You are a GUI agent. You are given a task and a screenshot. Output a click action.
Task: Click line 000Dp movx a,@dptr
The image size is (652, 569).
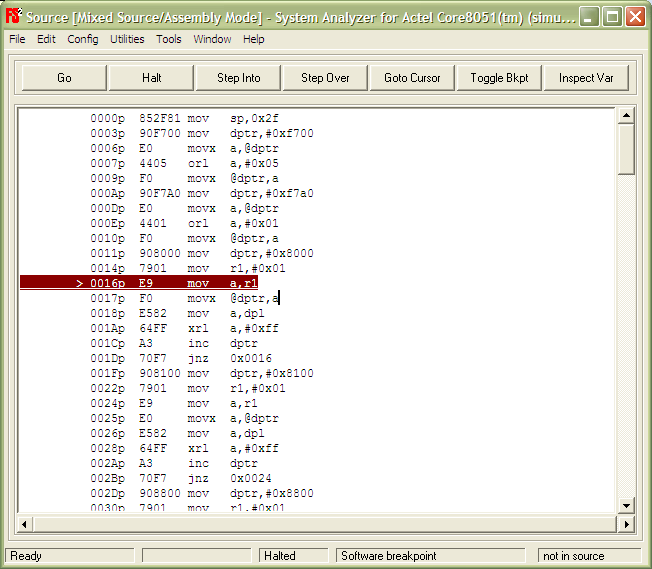pyautogui.click(x=184, y=208)
